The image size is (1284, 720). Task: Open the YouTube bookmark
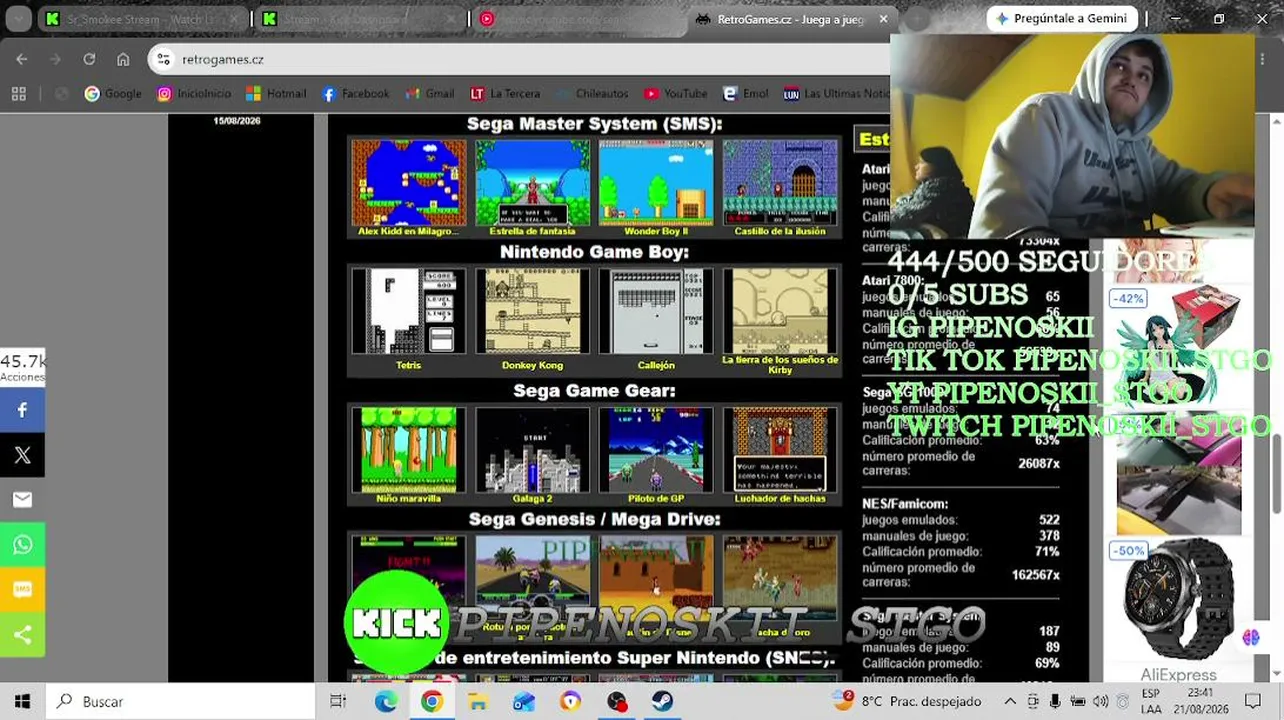pos(676,94)
